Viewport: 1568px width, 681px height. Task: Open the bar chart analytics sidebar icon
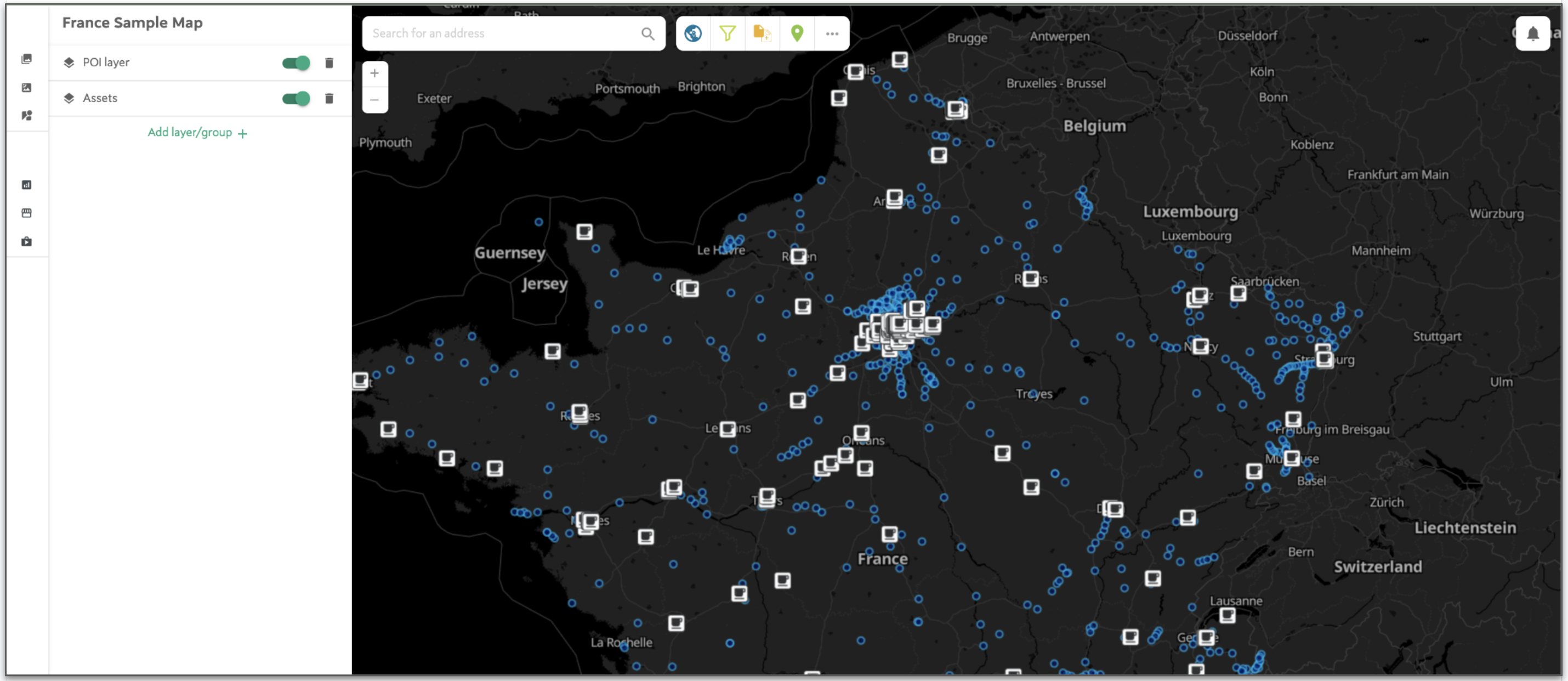26,185
